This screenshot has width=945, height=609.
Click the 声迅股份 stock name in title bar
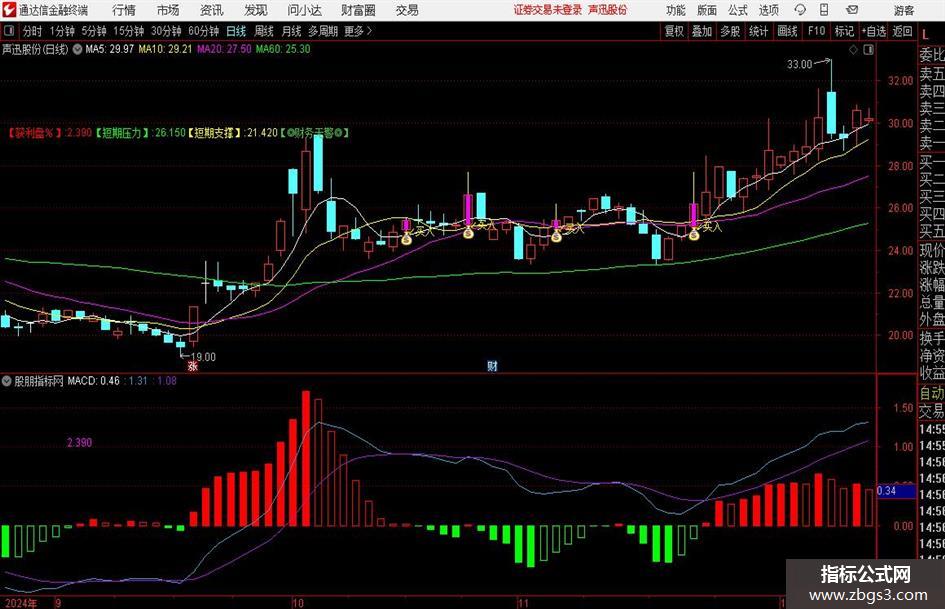[x=608, y=10]
